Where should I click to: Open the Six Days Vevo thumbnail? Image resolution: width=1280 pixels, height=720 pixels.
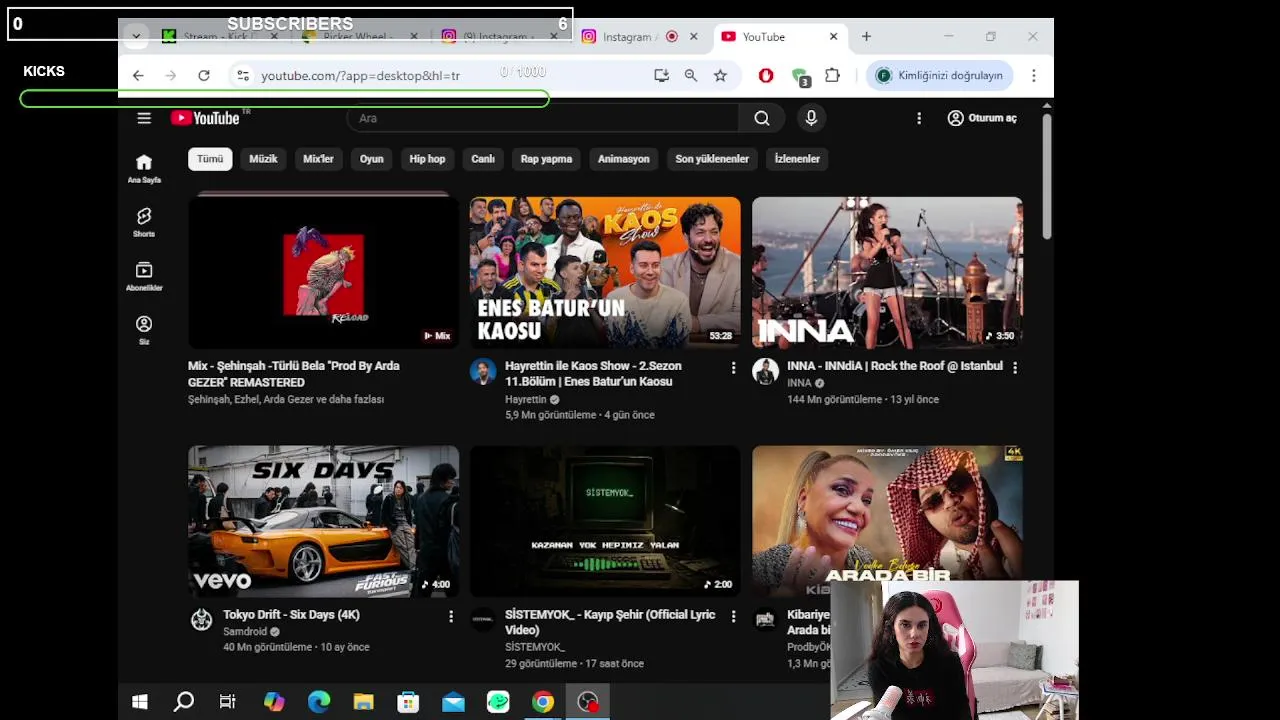click(x=324, y=521)
